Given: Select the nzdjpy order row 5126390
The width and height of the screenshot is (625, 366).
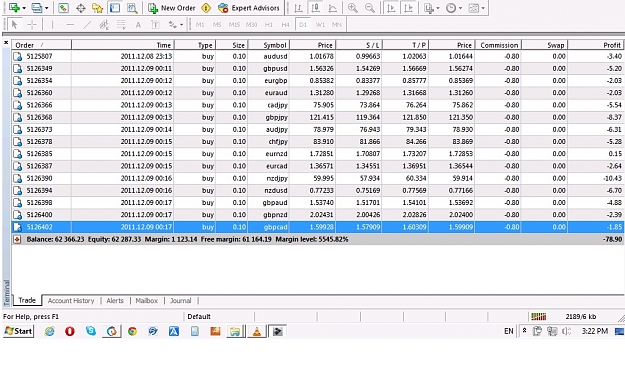Looking at the screenshot, I should 318,178.
